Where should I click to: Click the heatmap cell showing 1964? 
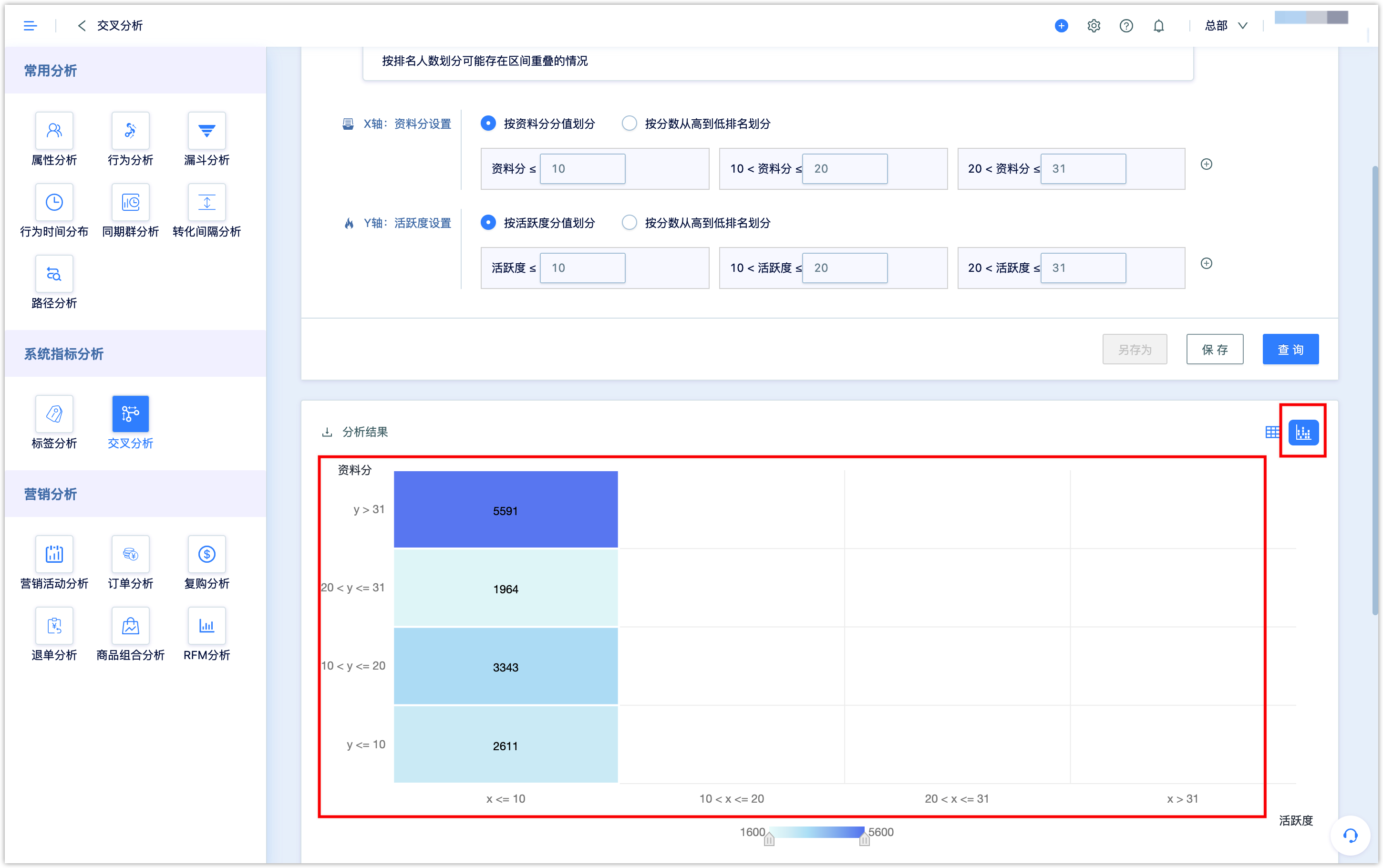point(506,589)
